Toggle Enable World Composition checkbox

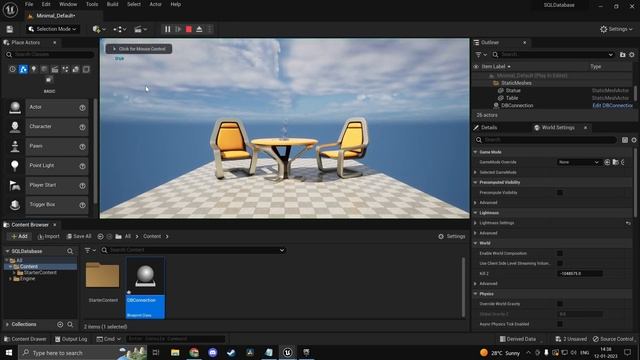560,253
